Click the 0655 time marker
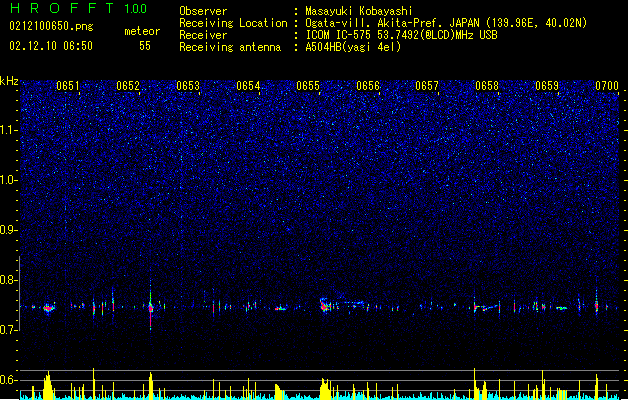Screen dimensions: 629x400 tap(308, 86)
